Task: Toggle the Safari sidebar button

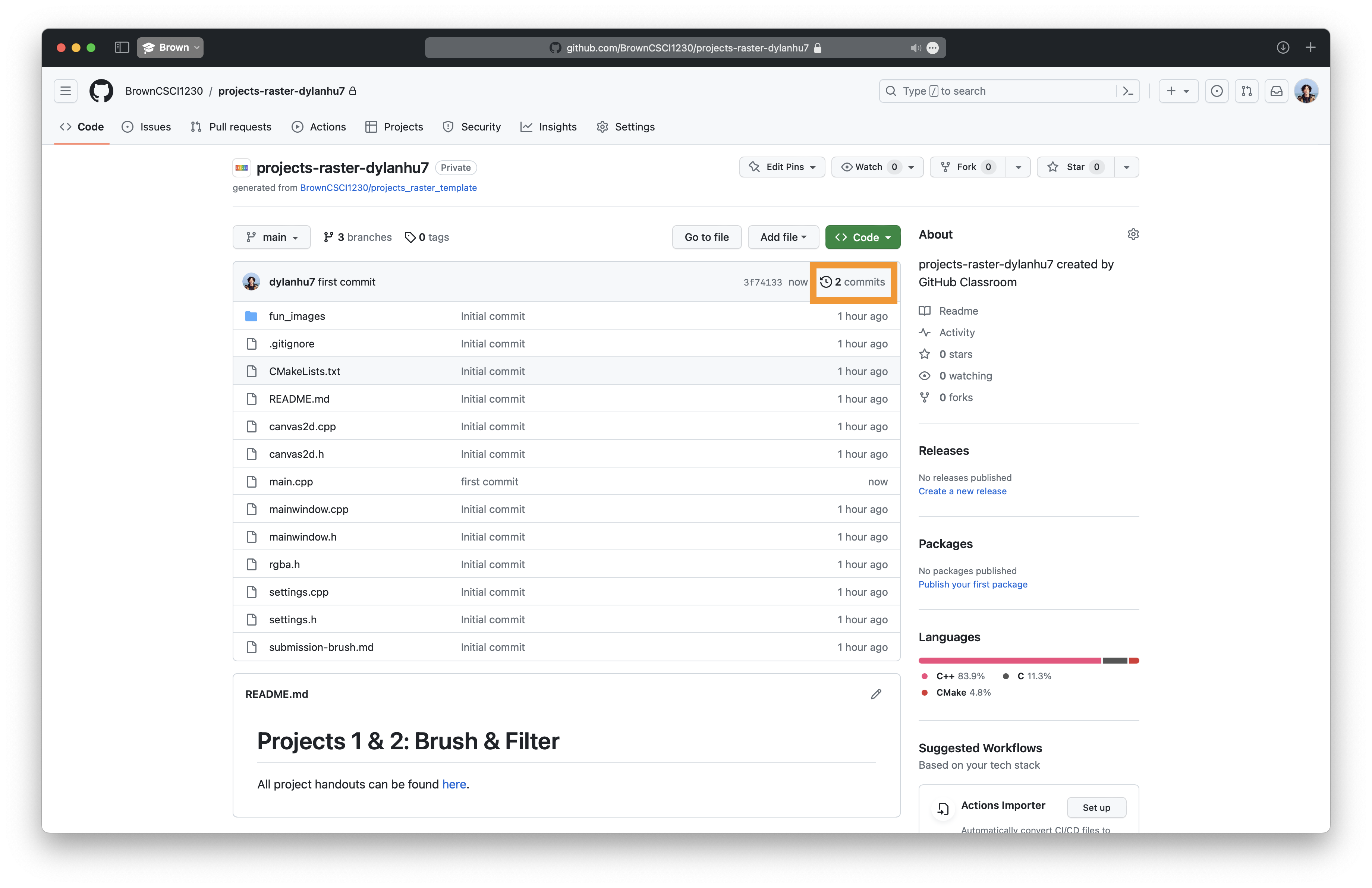Action: [122, 47]
